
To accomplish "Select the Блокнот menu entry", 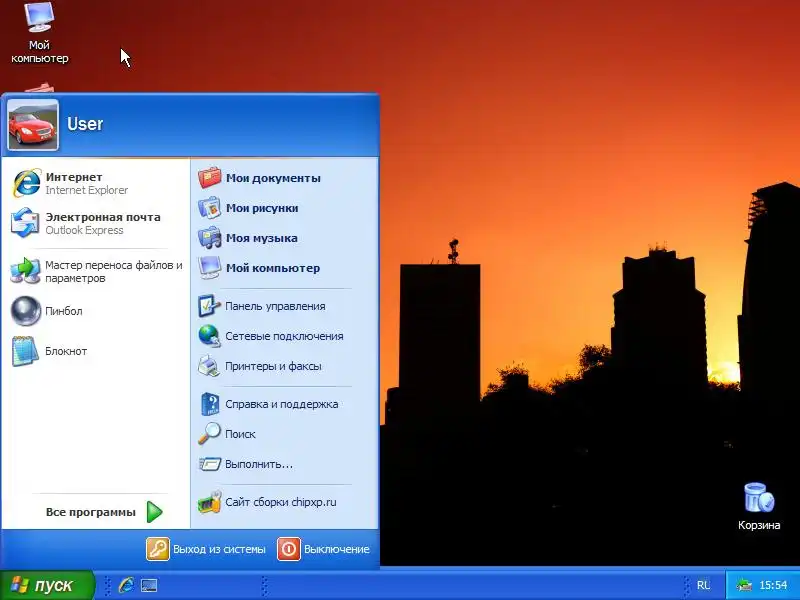I will coord(96,351).
